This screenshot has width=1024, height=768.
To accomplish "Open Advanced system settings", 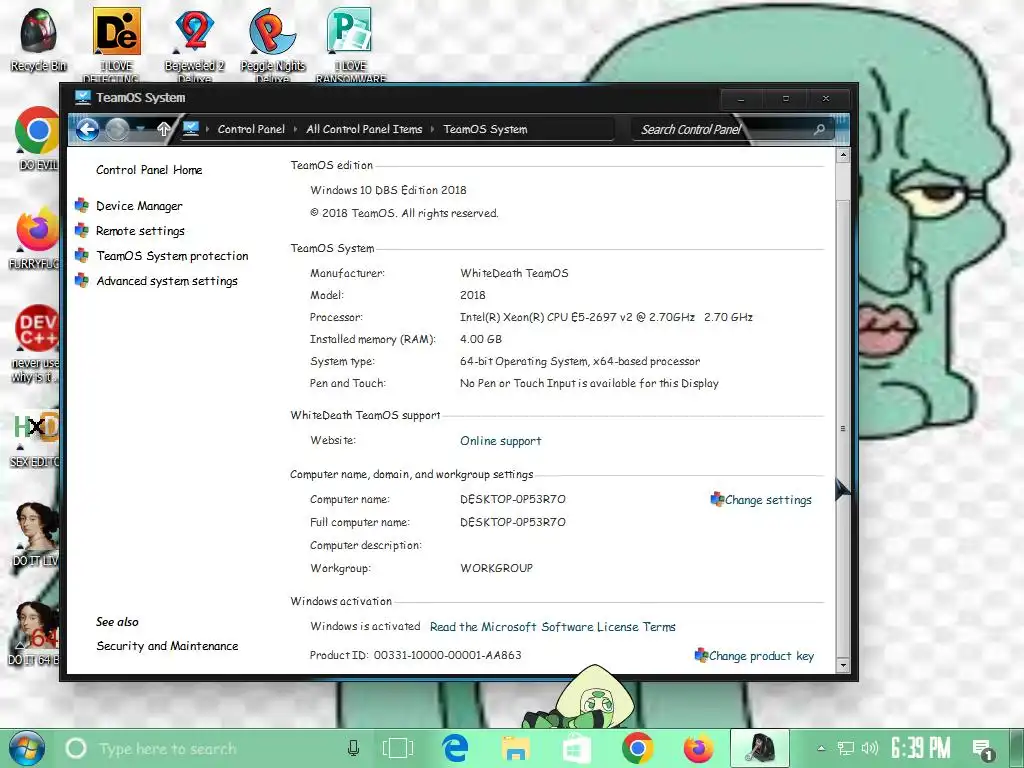I will click(167, 281).
